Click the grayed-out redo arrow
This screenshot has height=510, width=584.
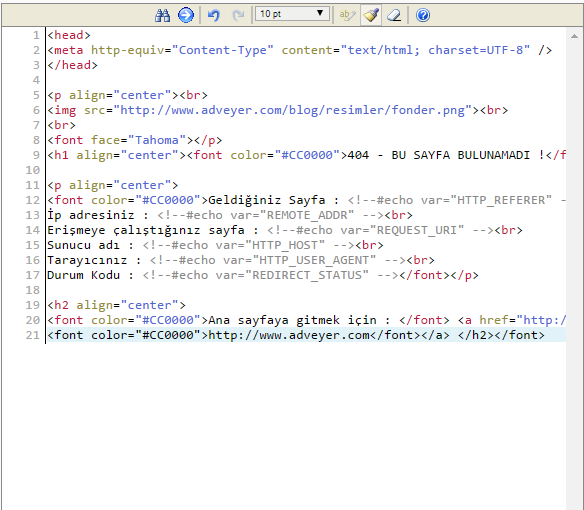point(238,15)
